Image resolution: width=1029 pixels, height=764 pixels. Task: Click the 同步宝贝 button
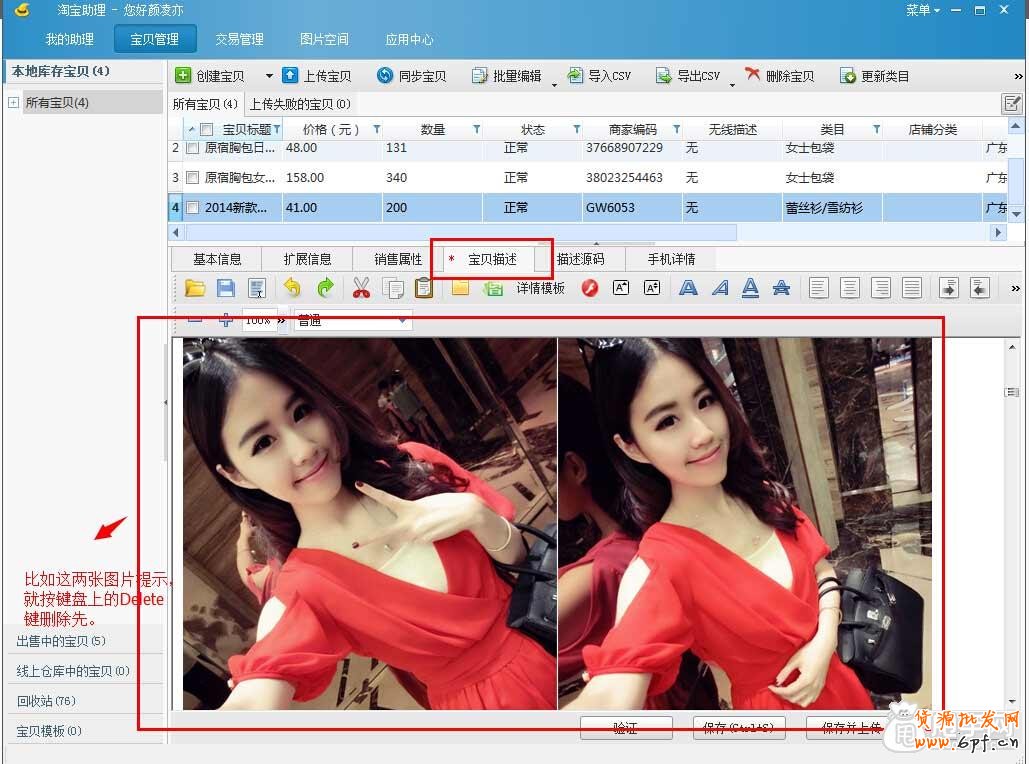click(411, 76)
